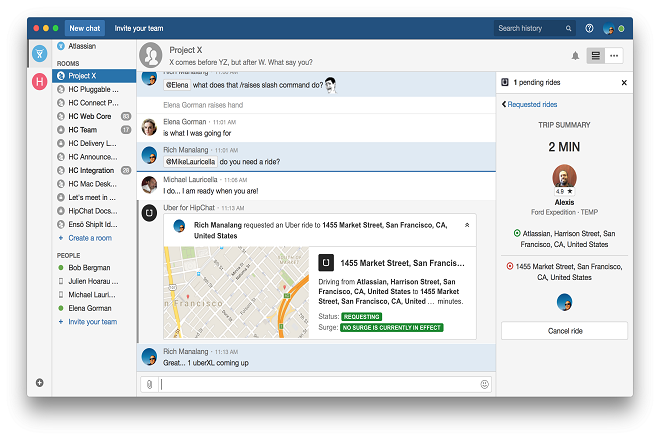This screenshot has height=440, width=660.
Task: Open the ride route map
Action: click(236, 292)
